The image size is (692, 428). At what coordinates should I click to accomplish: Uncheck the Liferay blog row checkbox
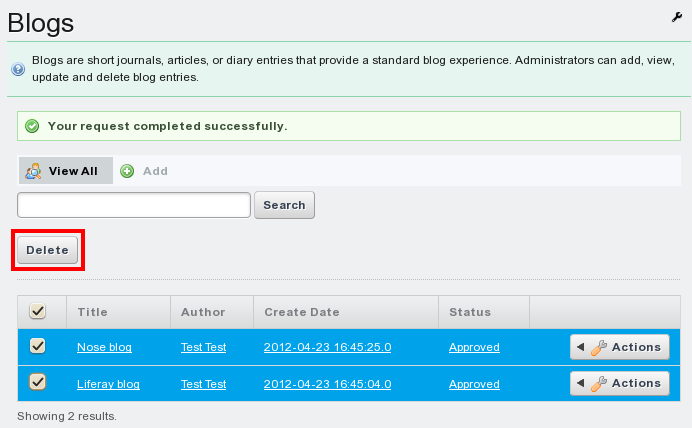tap(38, 382)
